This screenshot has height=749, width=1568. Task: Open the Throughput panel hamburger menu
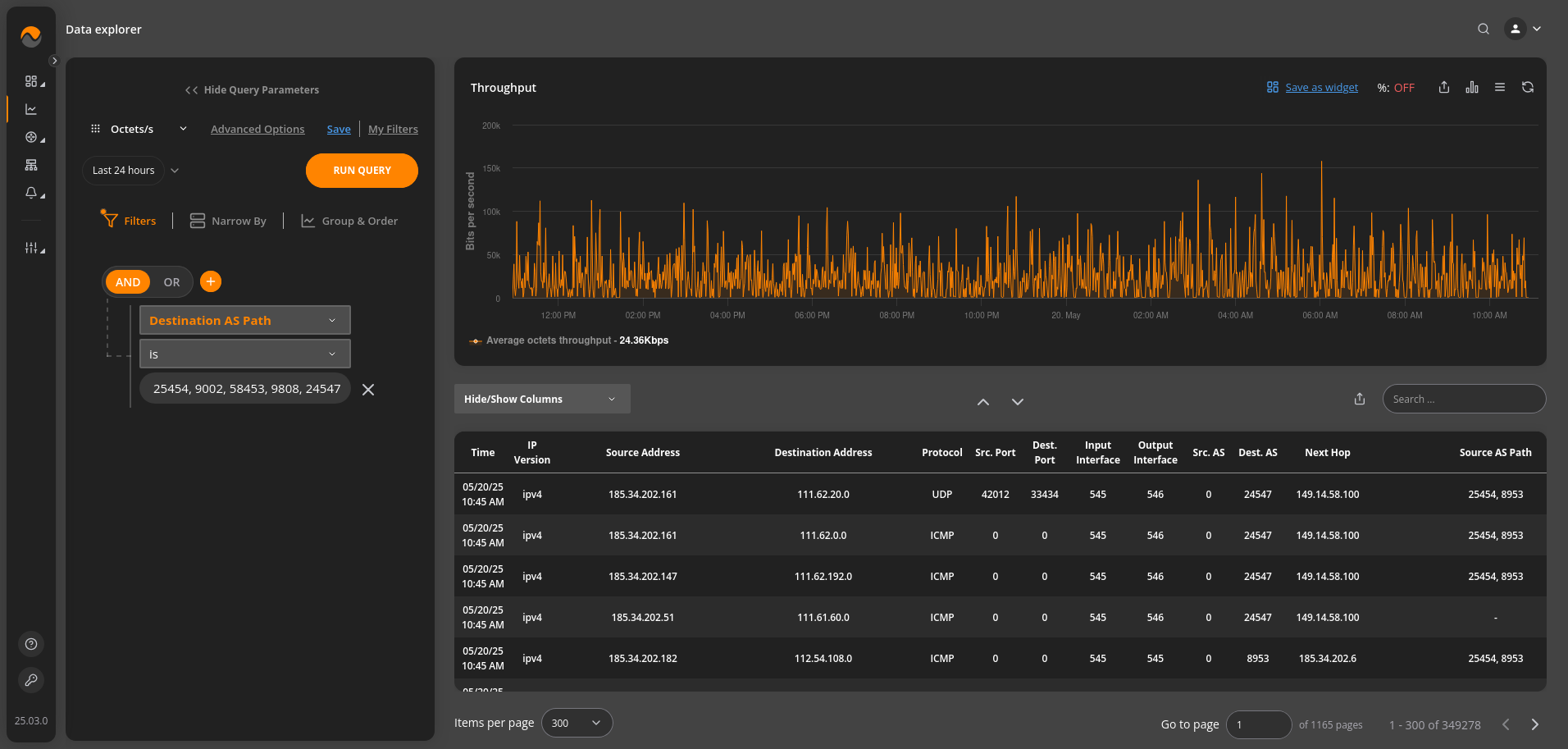click(1499, 88)
